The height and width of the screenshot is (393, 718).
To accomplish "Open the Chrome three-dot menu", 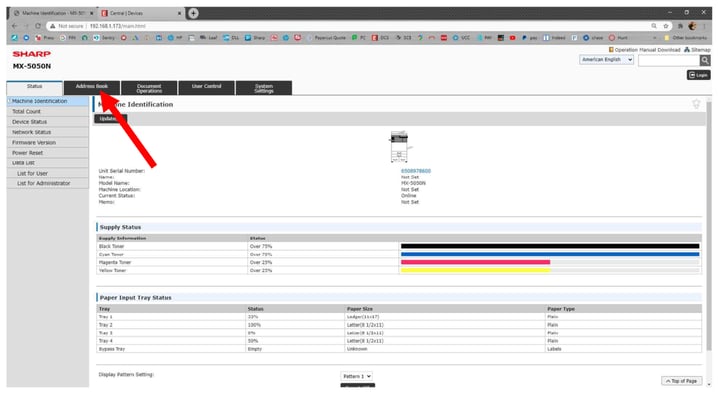I will coord(704,26).
